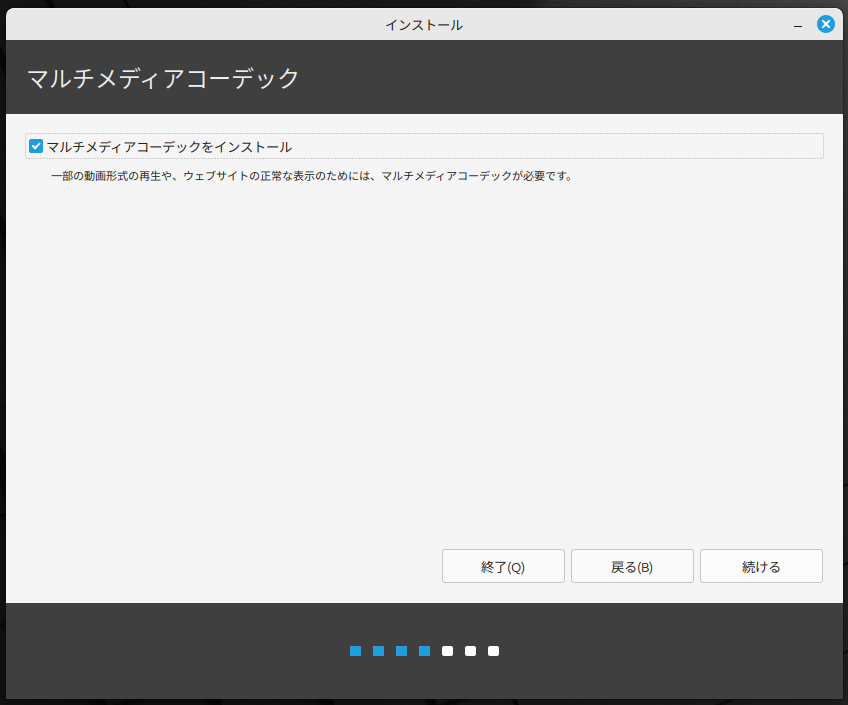848x705 pixels.
Task: Click the マルチメディアコーデックをインストール label text
Action: click(x=169, y=147)
